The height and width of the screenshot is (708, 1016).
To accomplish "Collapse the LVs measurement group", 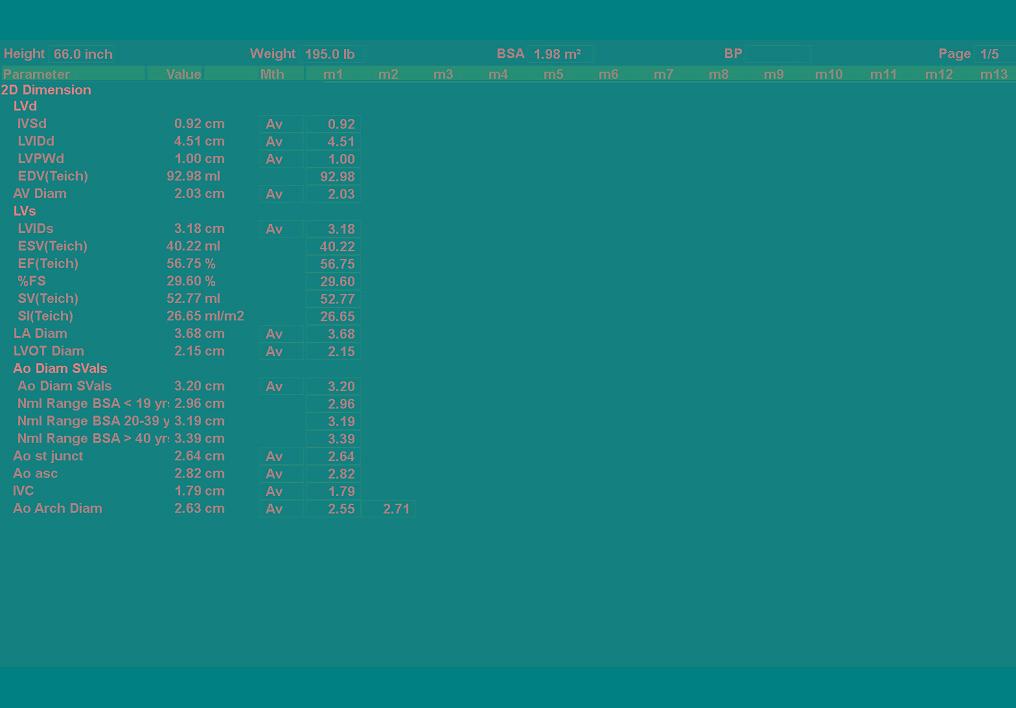I will [25, 211].
